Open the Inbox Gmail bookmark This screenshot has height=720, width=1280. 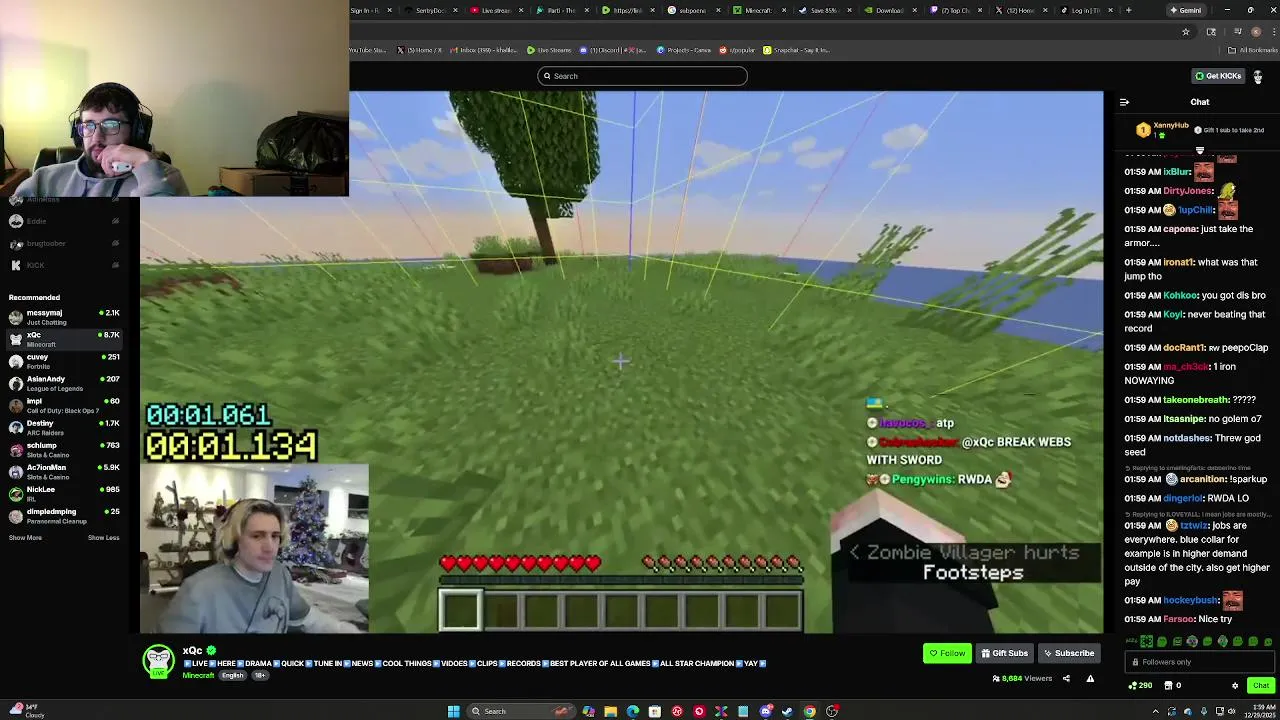click(x=484, y=50)
